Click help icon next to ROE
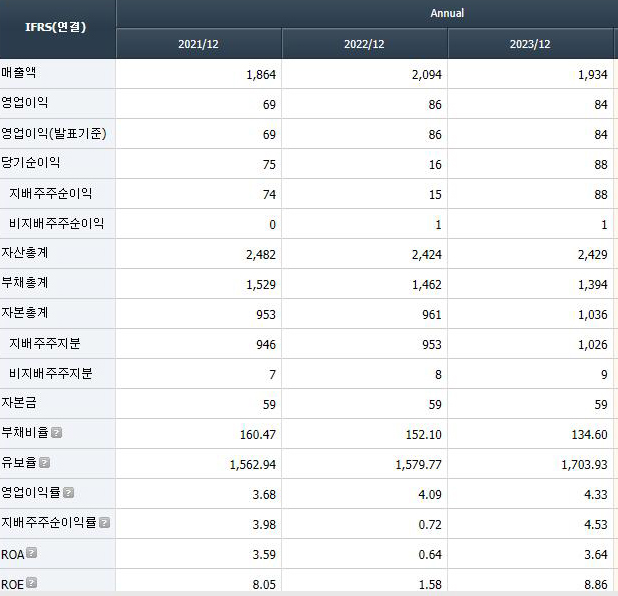Screen dimensions: 618x596 coord(32,583)
